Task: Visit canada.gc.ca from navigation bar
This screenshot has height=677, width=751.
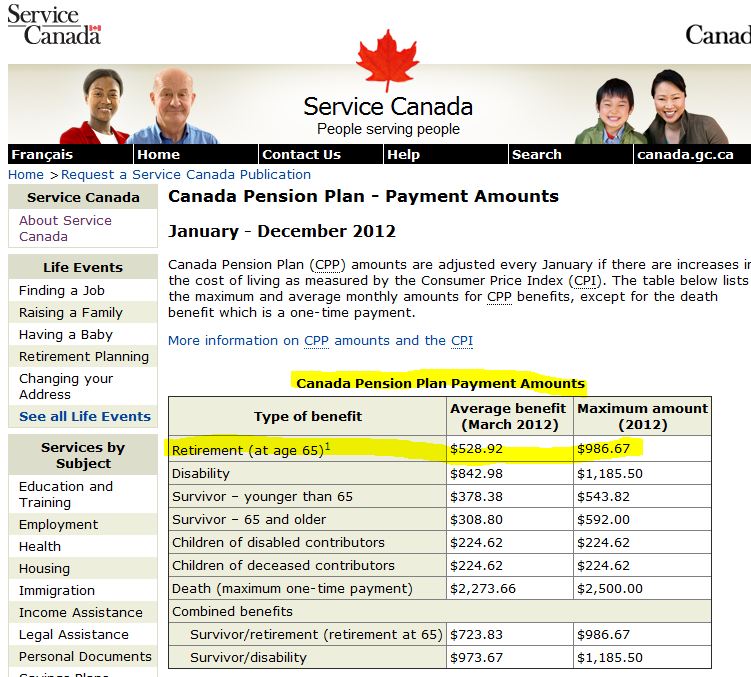Action: [x=685, y=155]
